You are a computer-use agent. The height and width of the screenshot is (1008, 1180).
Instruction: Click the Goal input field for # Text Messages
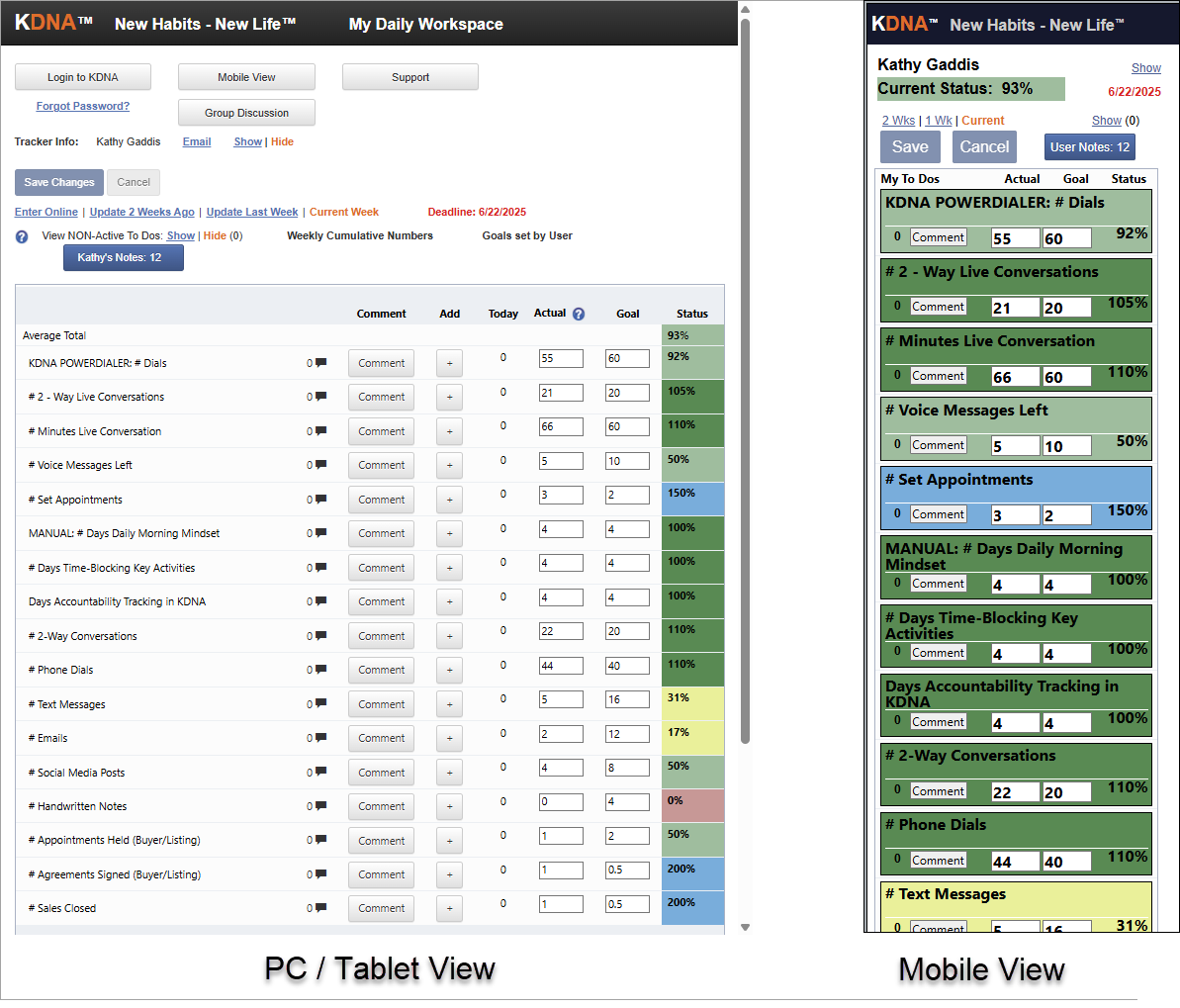(627, 699)
